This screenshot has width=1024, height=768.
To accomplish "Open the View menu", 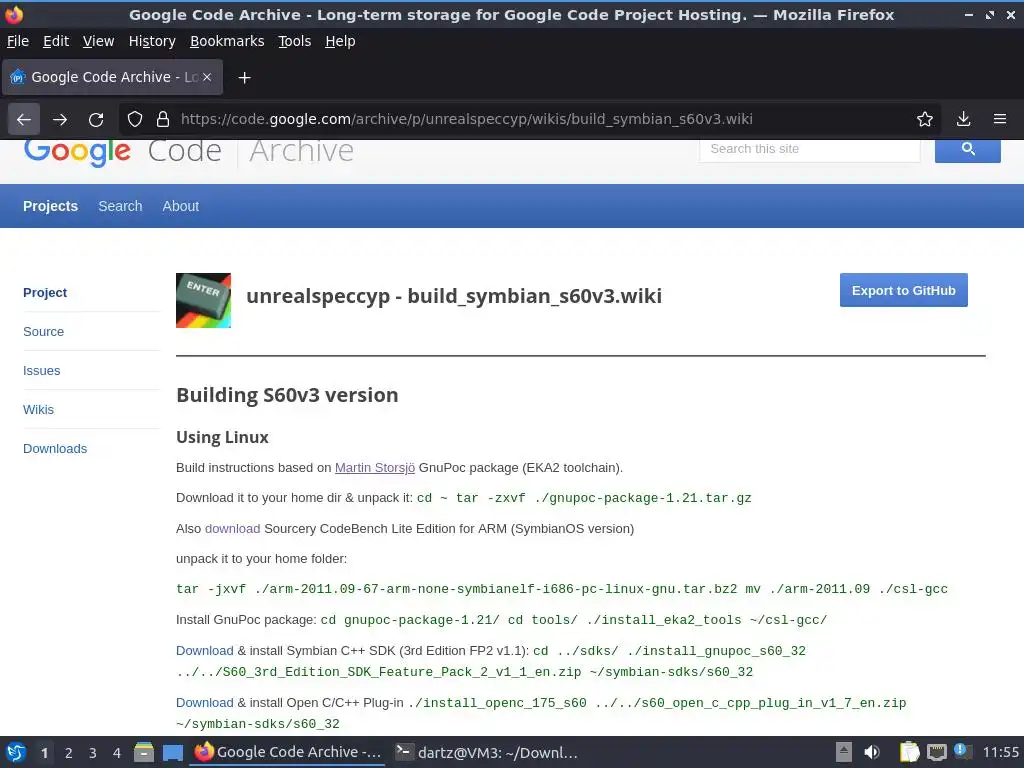I will (x=99, y=41).
